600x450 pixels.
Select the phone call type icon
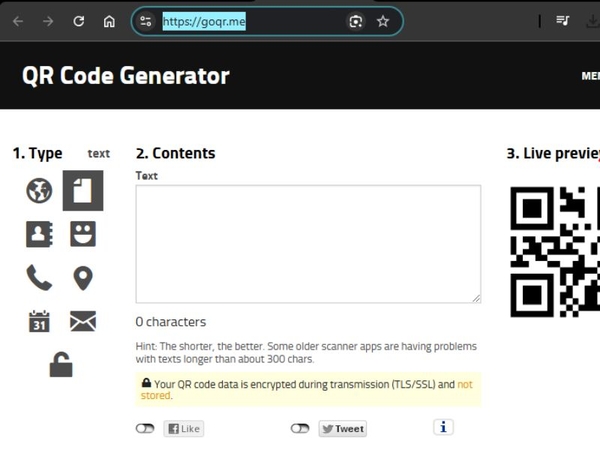tap(39, 277)
